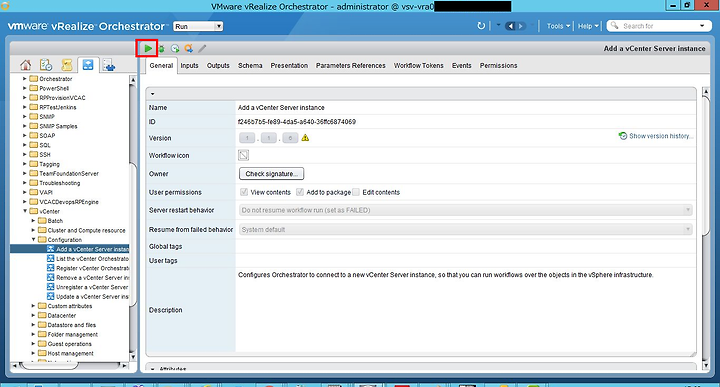720x387 pixels.
Task: Click the validate workflow icon in the toolbar
Action: pyautogui.click(x=188, y=48)
